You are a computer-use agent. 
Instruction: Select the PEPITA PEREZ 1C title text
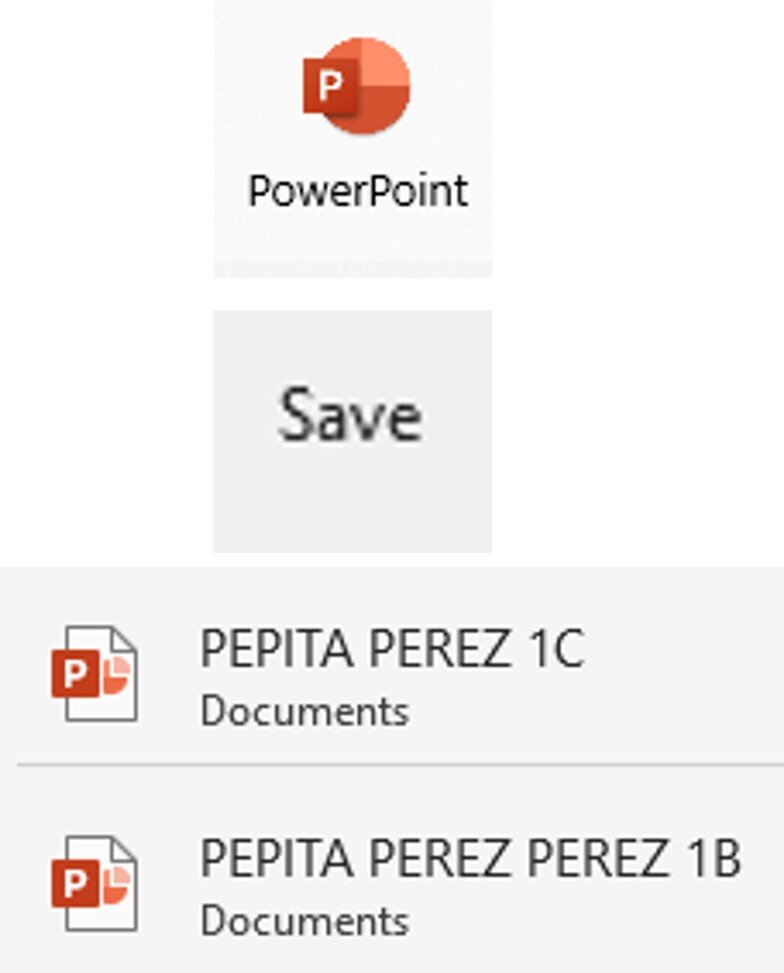point(391,650)
